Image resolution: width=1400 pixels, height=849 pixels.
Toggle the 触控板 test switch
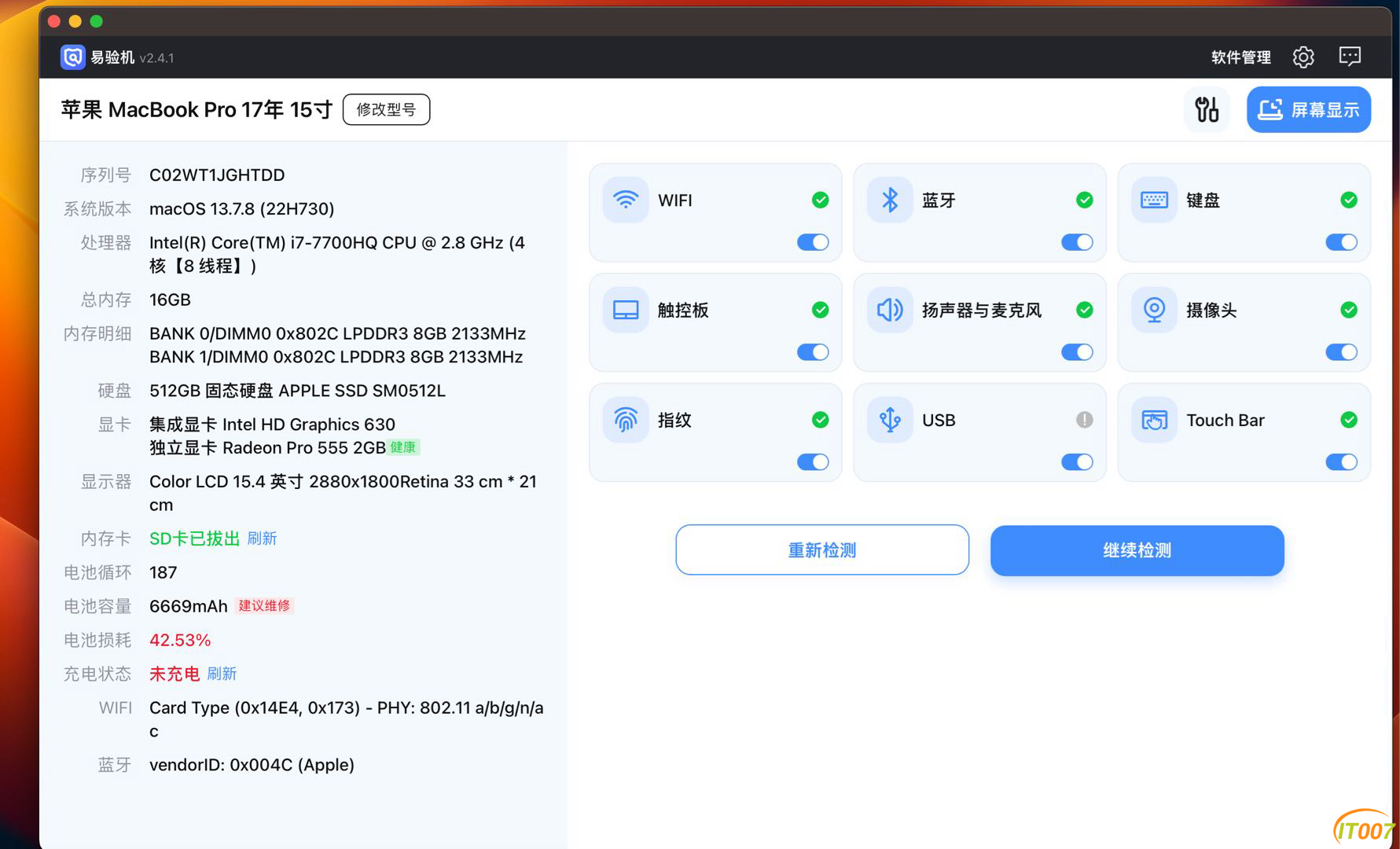pyautogui.click(x=813, y=352)
